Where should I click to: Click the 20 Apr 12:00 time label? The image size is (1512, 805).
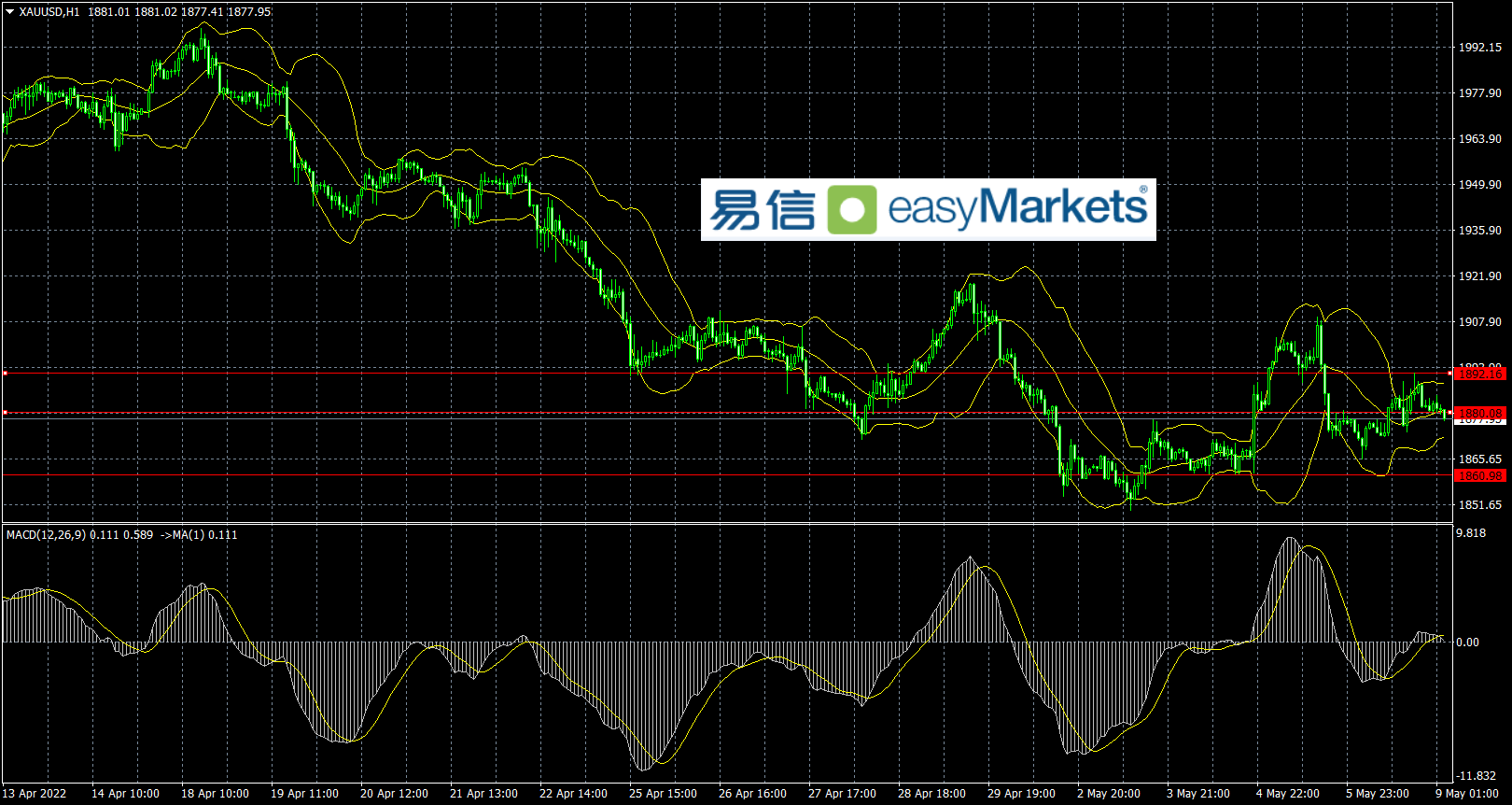pyautogui.click(x=394, y=794)
